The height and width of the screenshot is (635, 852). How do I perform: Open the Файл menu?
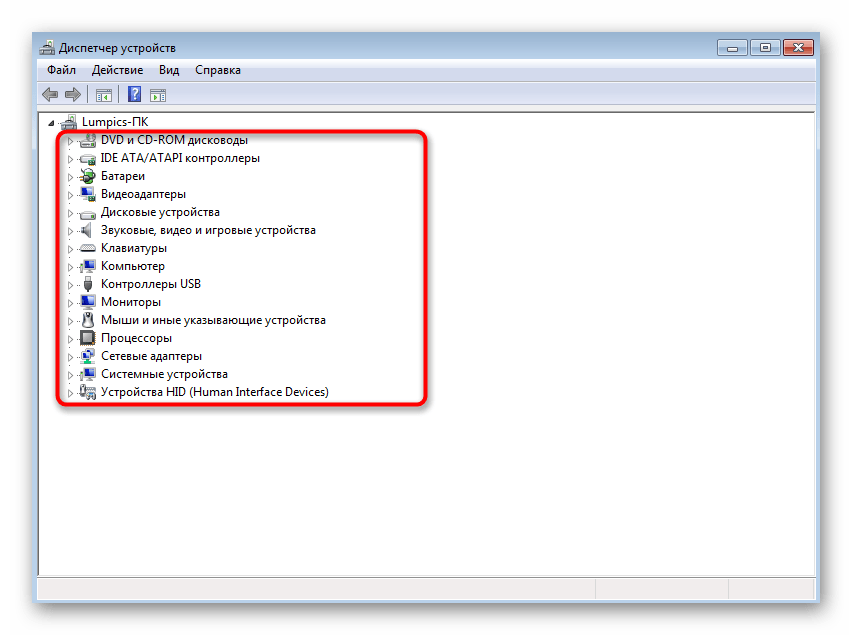(x=61, y=70)
